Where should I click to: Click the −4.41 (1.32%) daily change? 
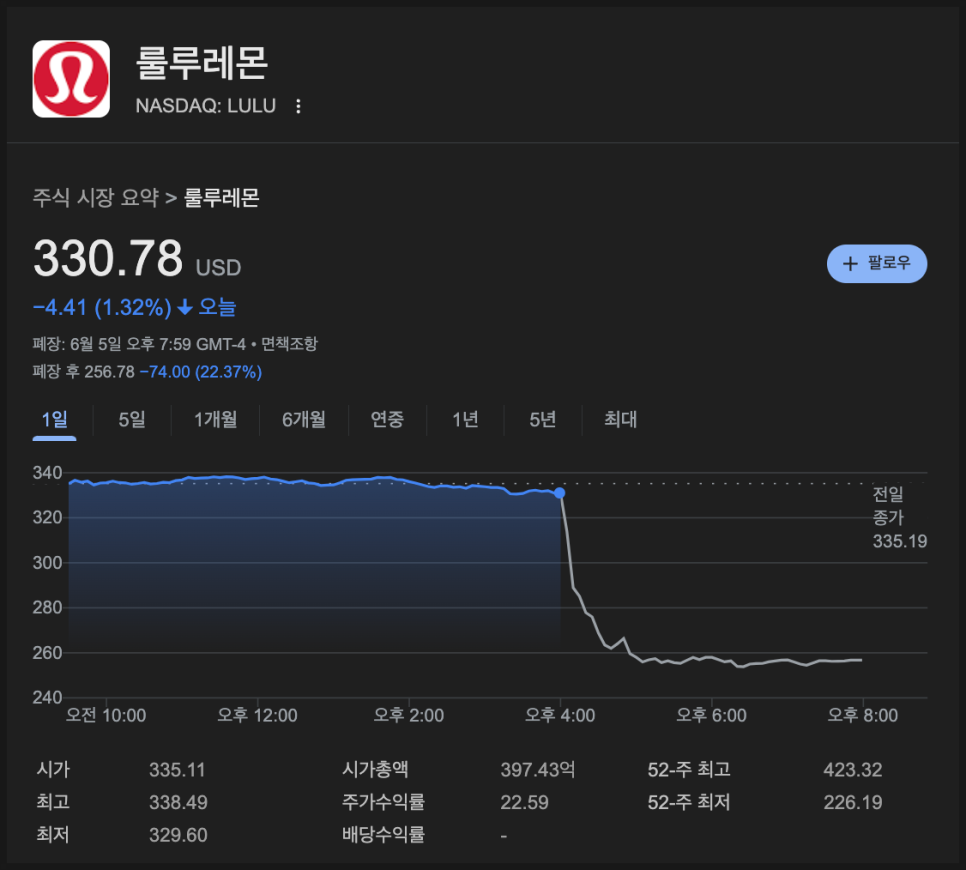tap(102, 307)
